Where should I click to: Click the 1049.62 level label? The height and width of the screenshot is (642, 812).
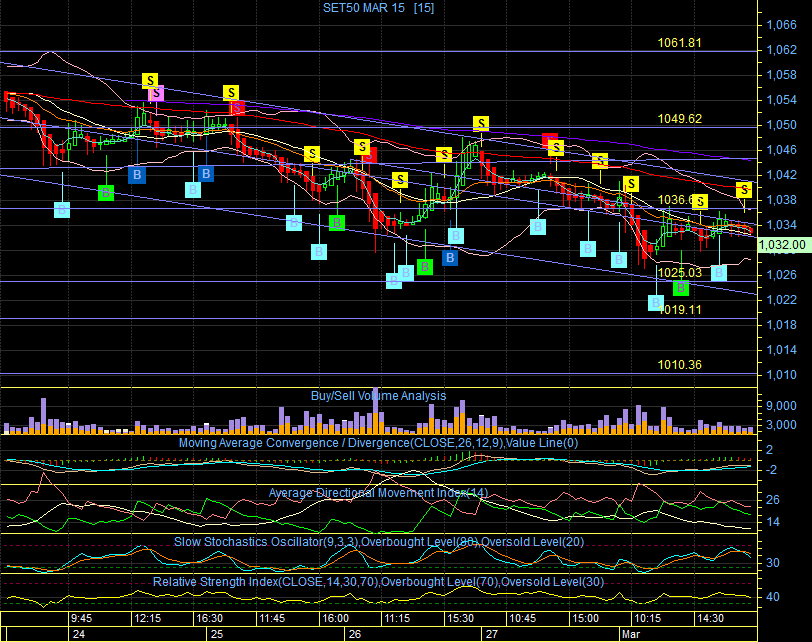tap(679, 119)
